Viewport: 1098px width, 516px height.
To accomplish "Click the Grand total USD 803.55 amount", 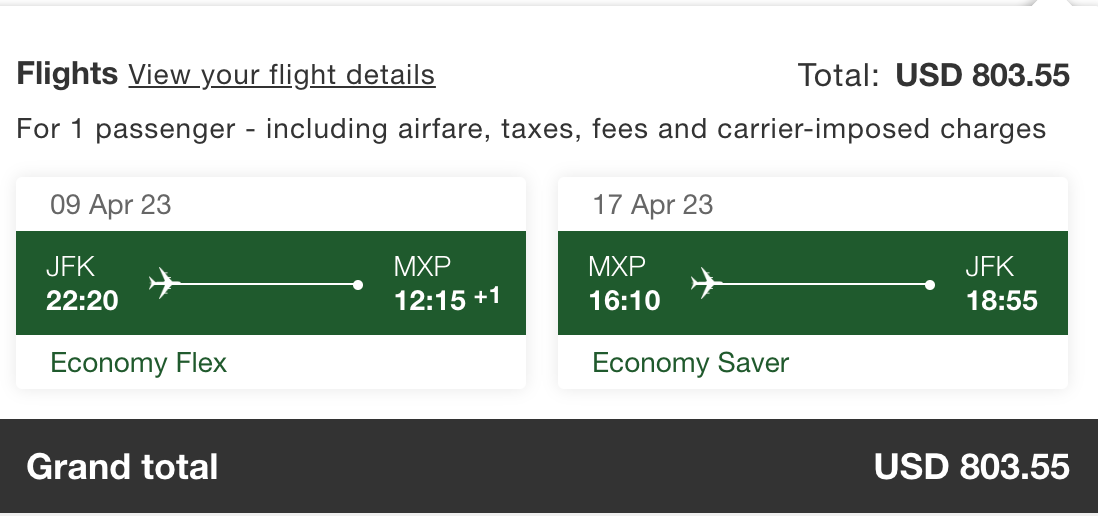I will point(971,467).
